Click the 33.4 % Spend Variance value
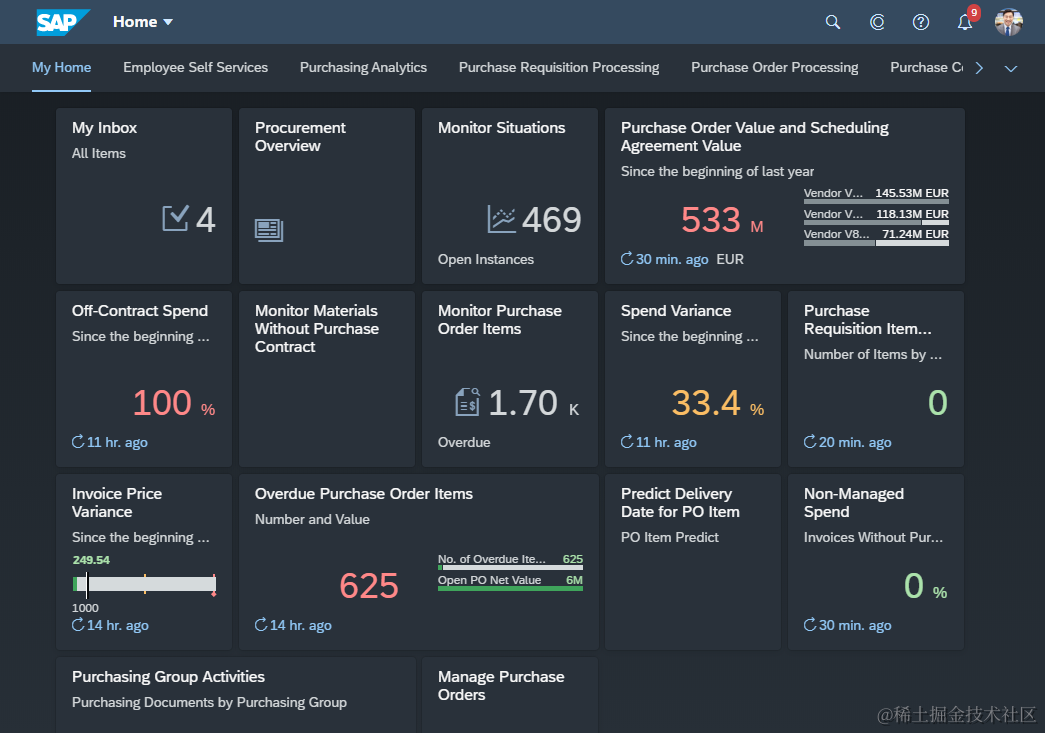Screen dimensions: 1045x733 pos(717,402)
